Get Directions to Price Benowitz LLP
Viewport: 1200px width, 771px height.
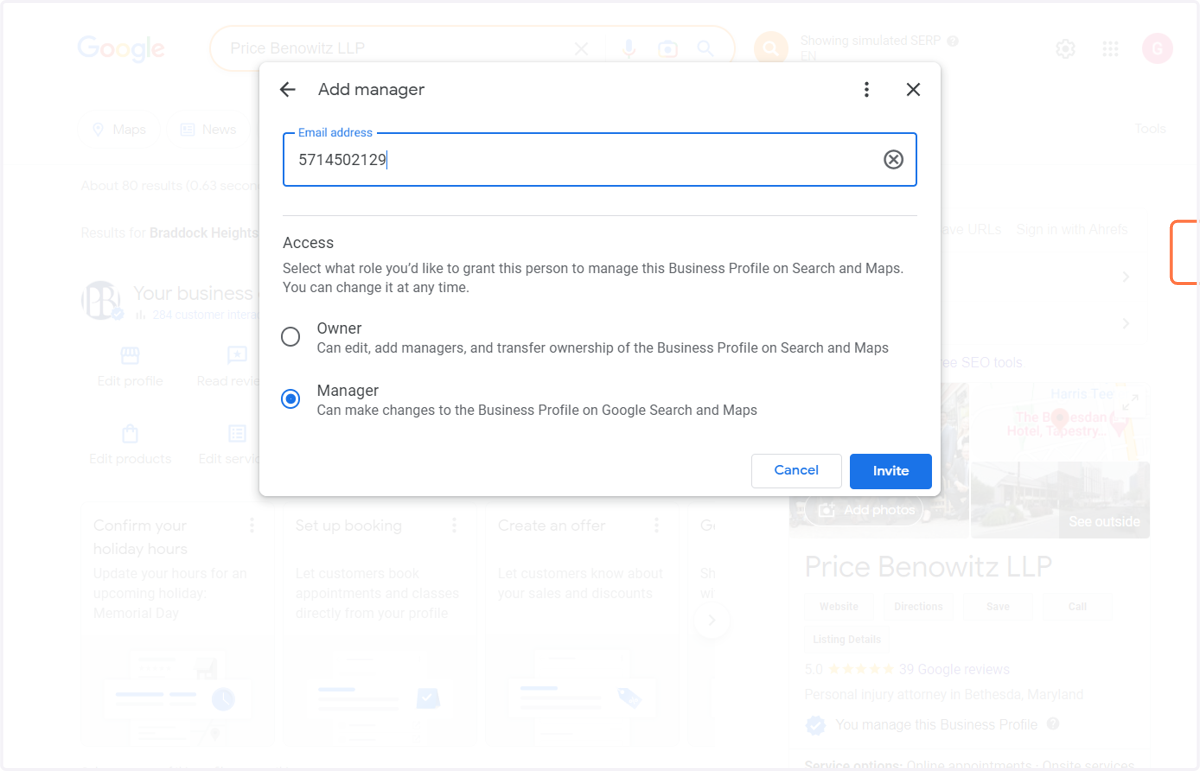(x=918, y=606)
